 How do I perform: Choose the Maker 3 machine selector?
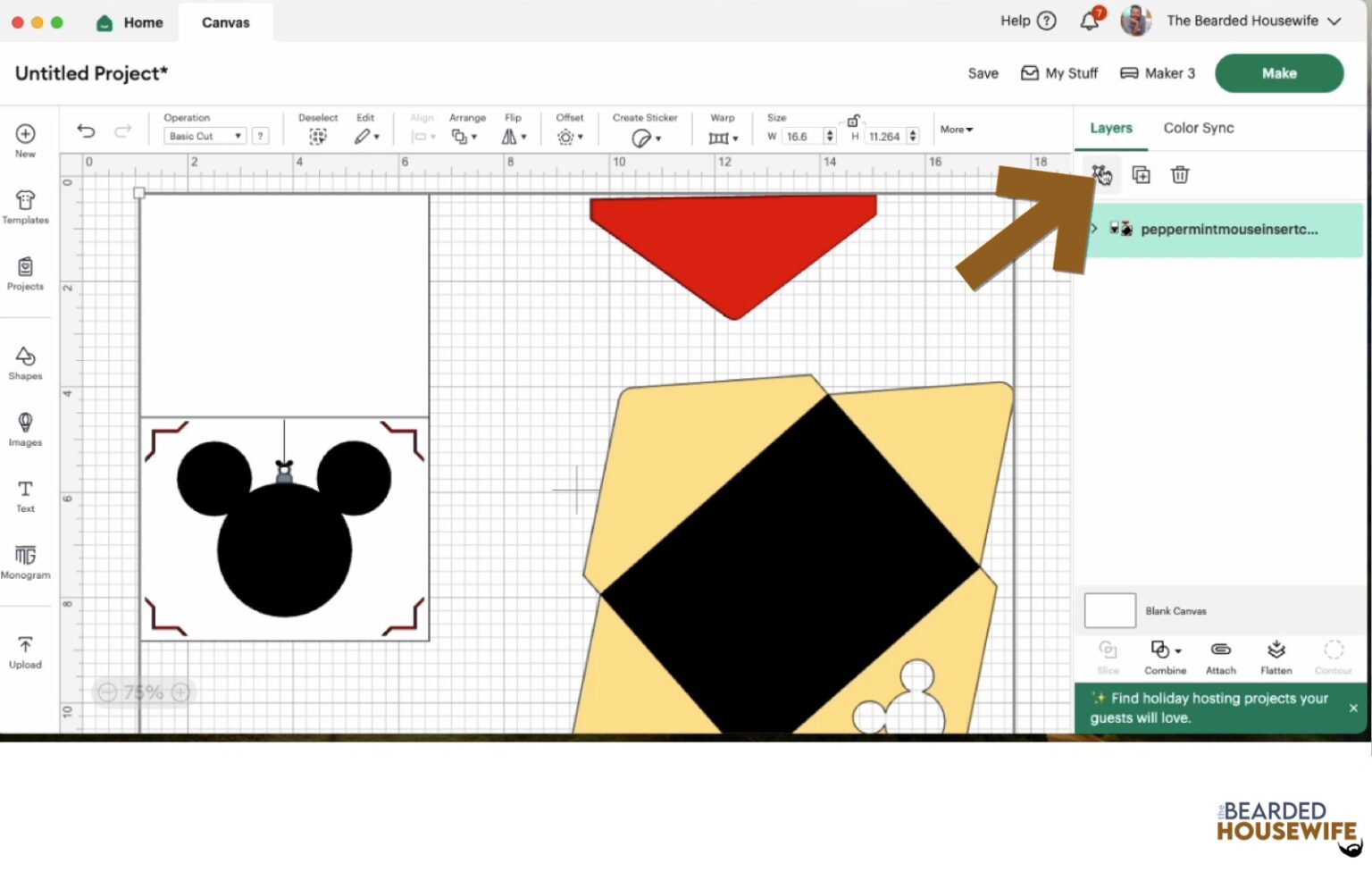[x=1158, y=73]
